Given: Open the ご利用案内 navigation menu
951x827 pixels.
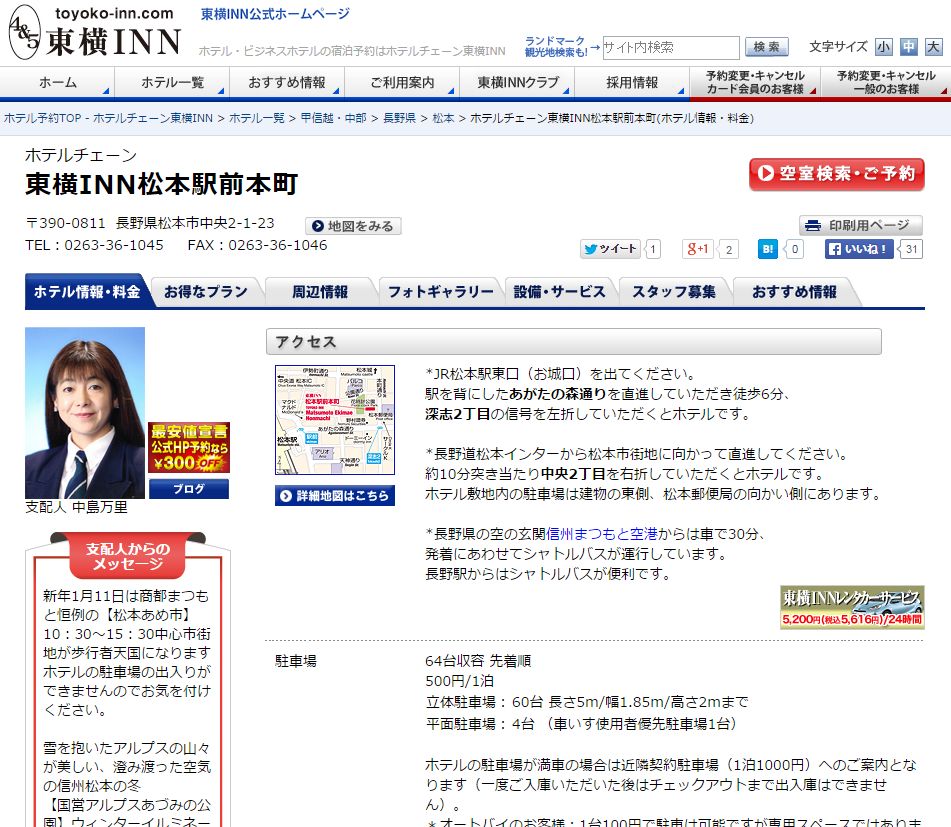Looking at the screenshot, I should (x=402, y=82).
